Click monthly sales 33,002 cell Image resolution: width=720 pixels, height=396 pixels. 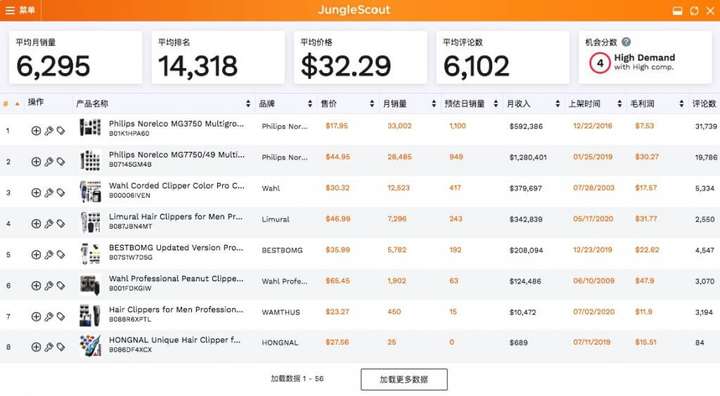click(x=399, y=125)
